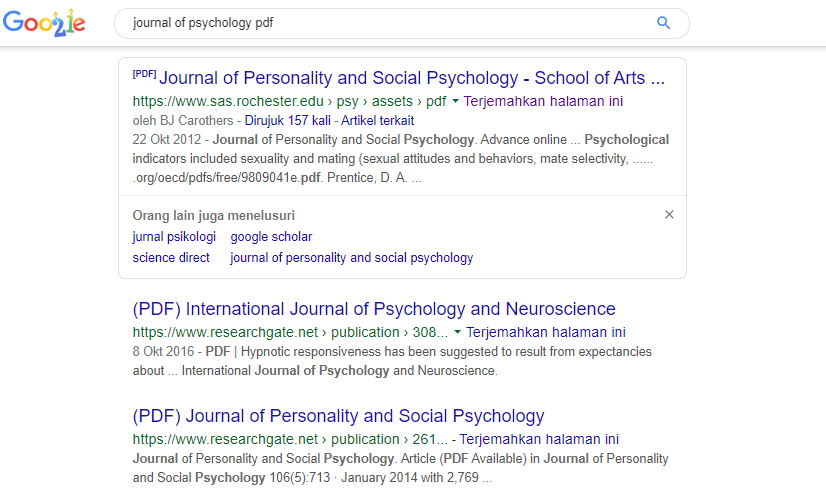Click the [PDF] tag before first result

(144, 74)
